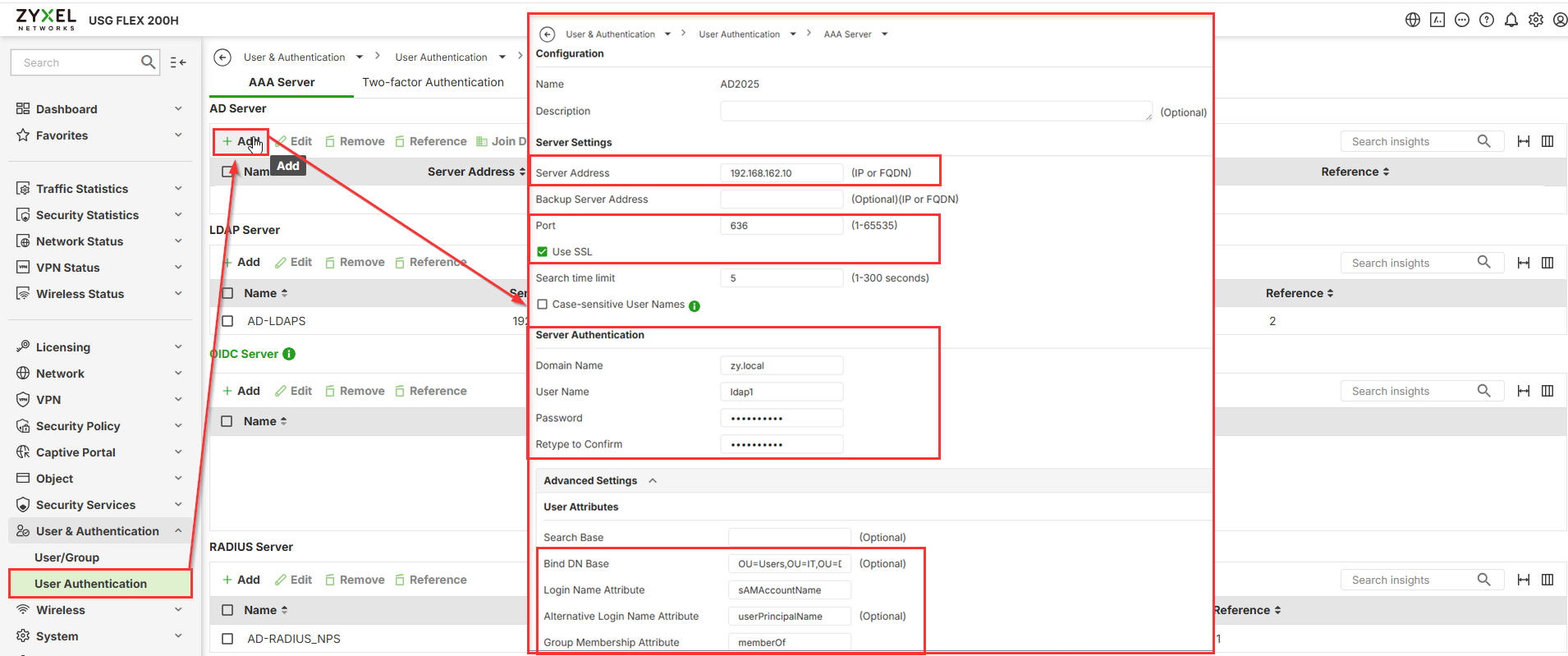Enable Case-sensitive User Names checkbox
This screenshot has height=656, width=1568.
tap(542, 305)
